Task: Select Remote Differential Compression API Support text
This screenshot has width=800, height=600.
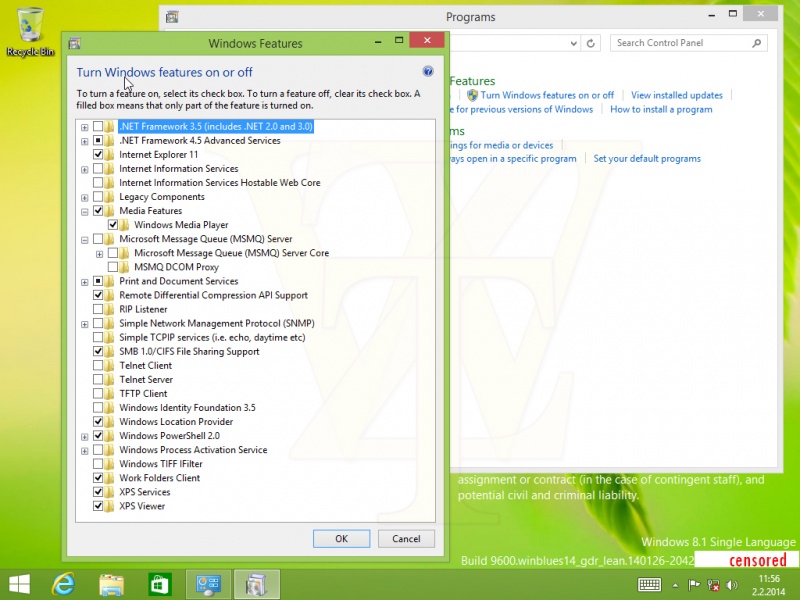Action: (x=213, y=295)
